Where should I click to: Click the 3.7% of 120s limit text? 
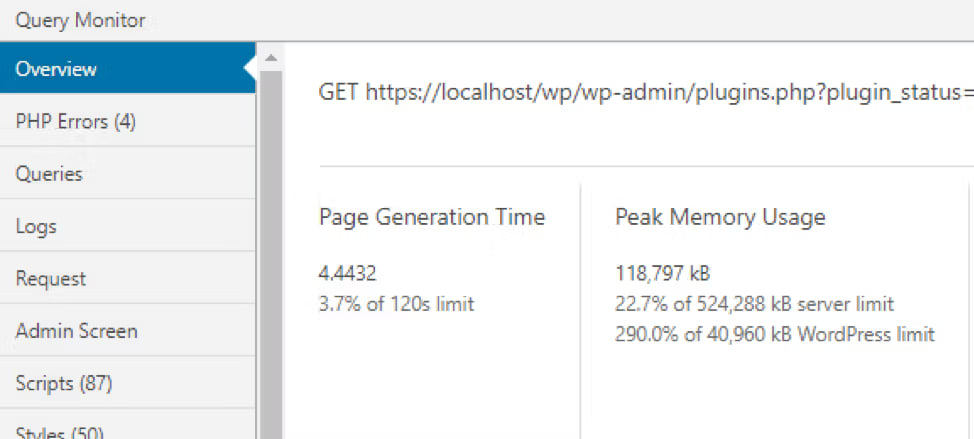point(396,304)
